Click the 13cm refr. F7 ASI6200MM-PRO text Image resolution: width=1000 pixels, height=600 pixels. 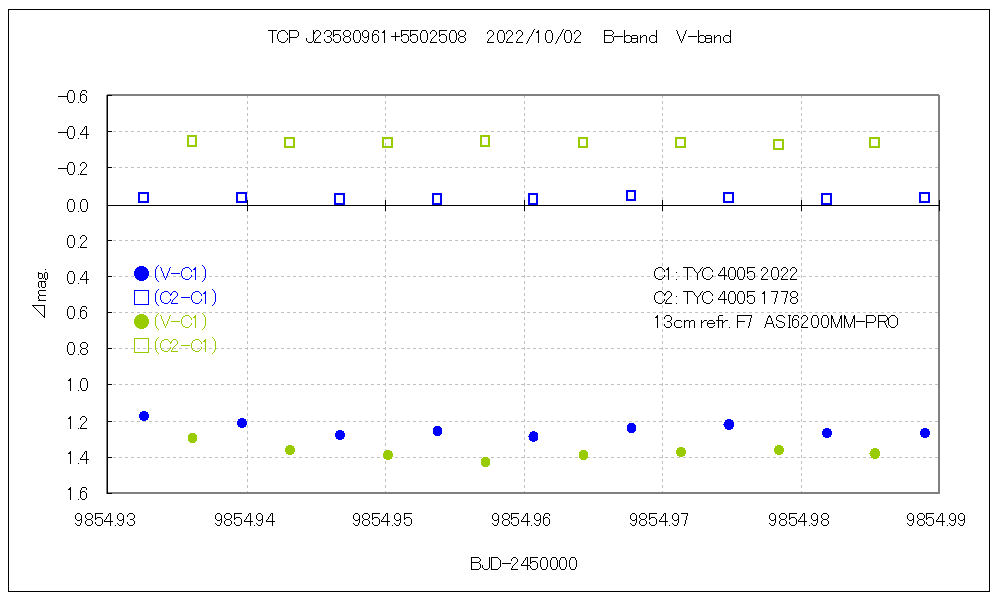[775, 321]
